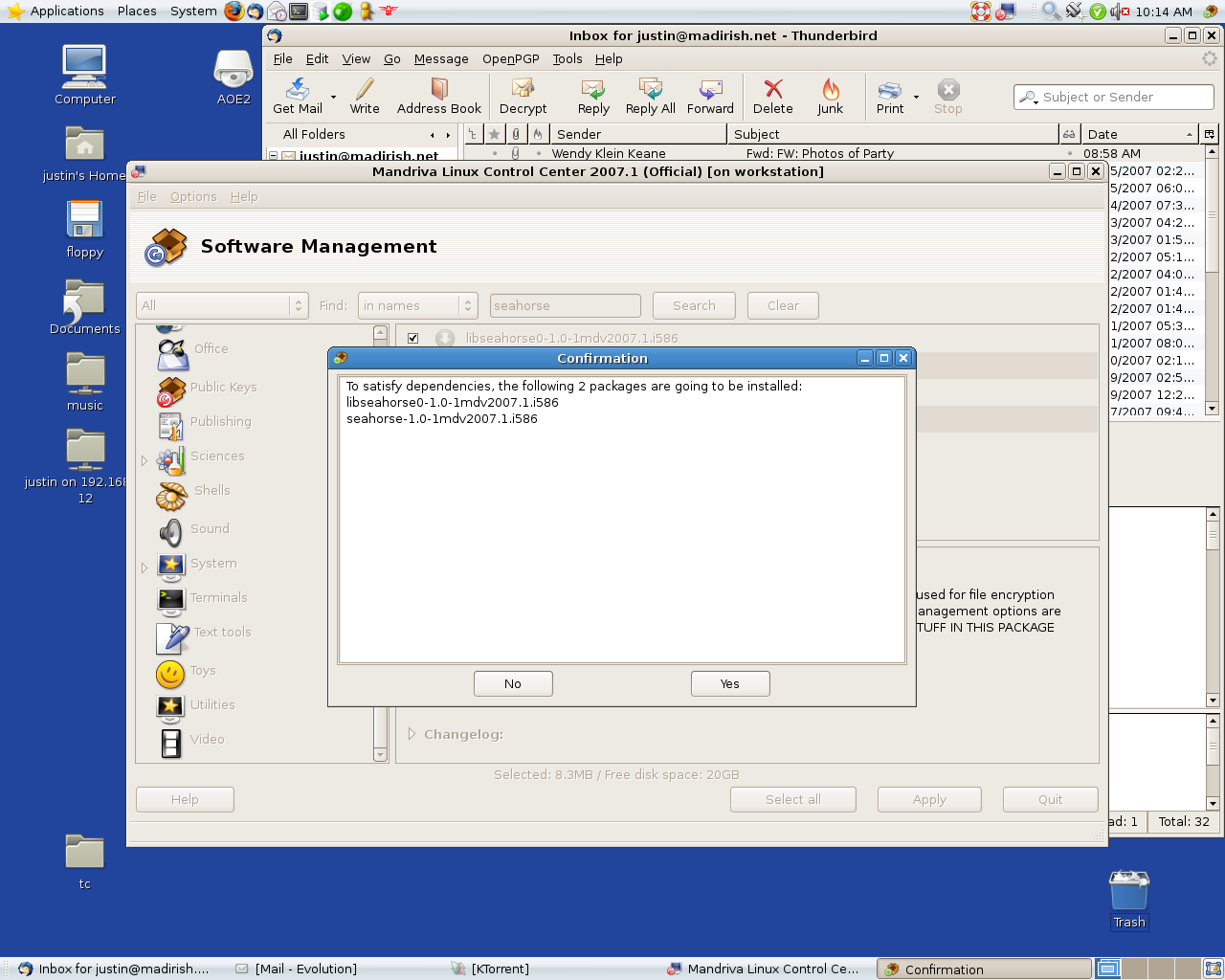Open the floppy desktop icon
This screenshot has width=1225, height=980.
click(84, 230)
